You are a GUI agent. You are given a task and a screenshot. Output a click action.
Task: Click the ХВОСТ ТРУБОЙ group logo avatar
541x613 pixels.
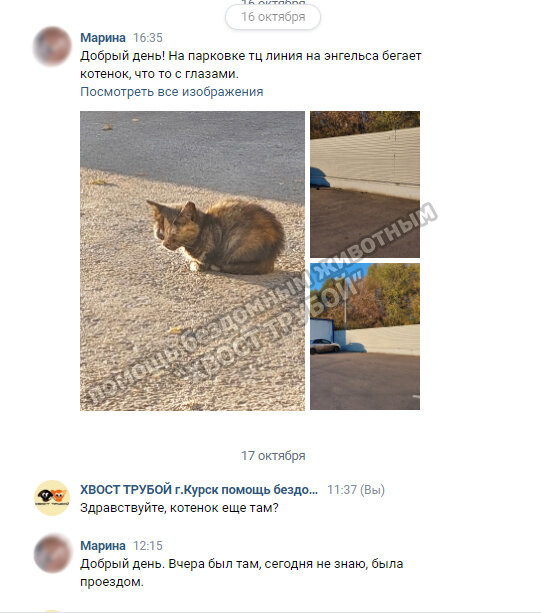[x=52, y=498]
